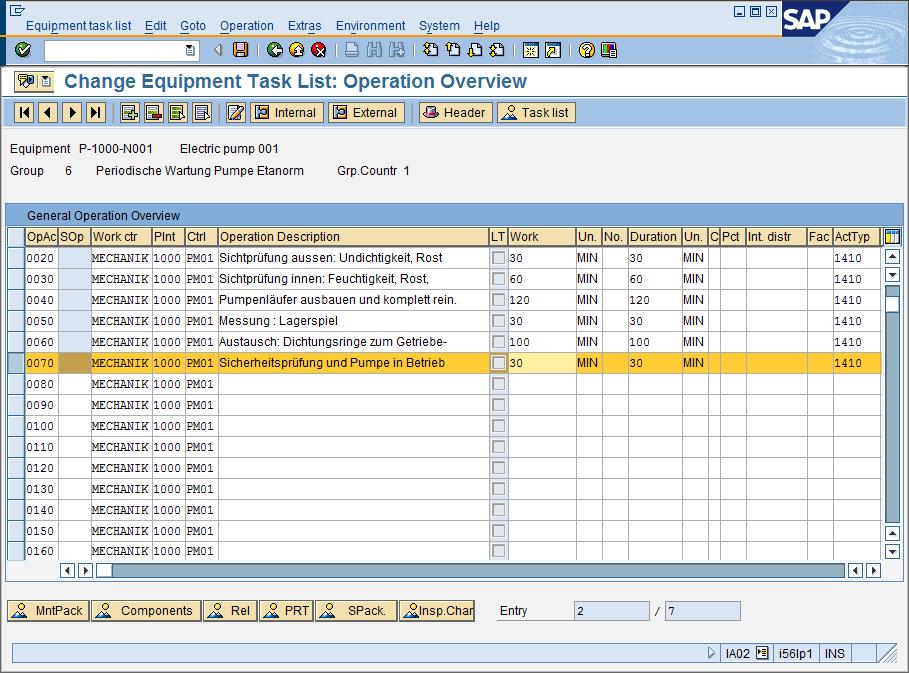Go to the previous page with the toolbar icon

(x=453, y=50)
